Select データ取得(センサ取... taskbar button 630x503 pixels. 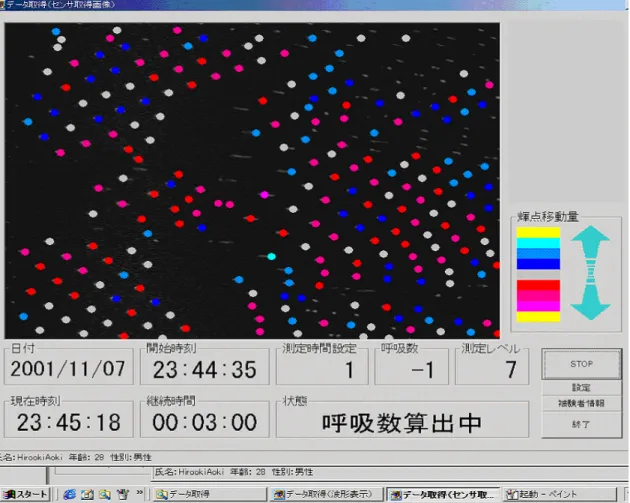coord(443,494)
